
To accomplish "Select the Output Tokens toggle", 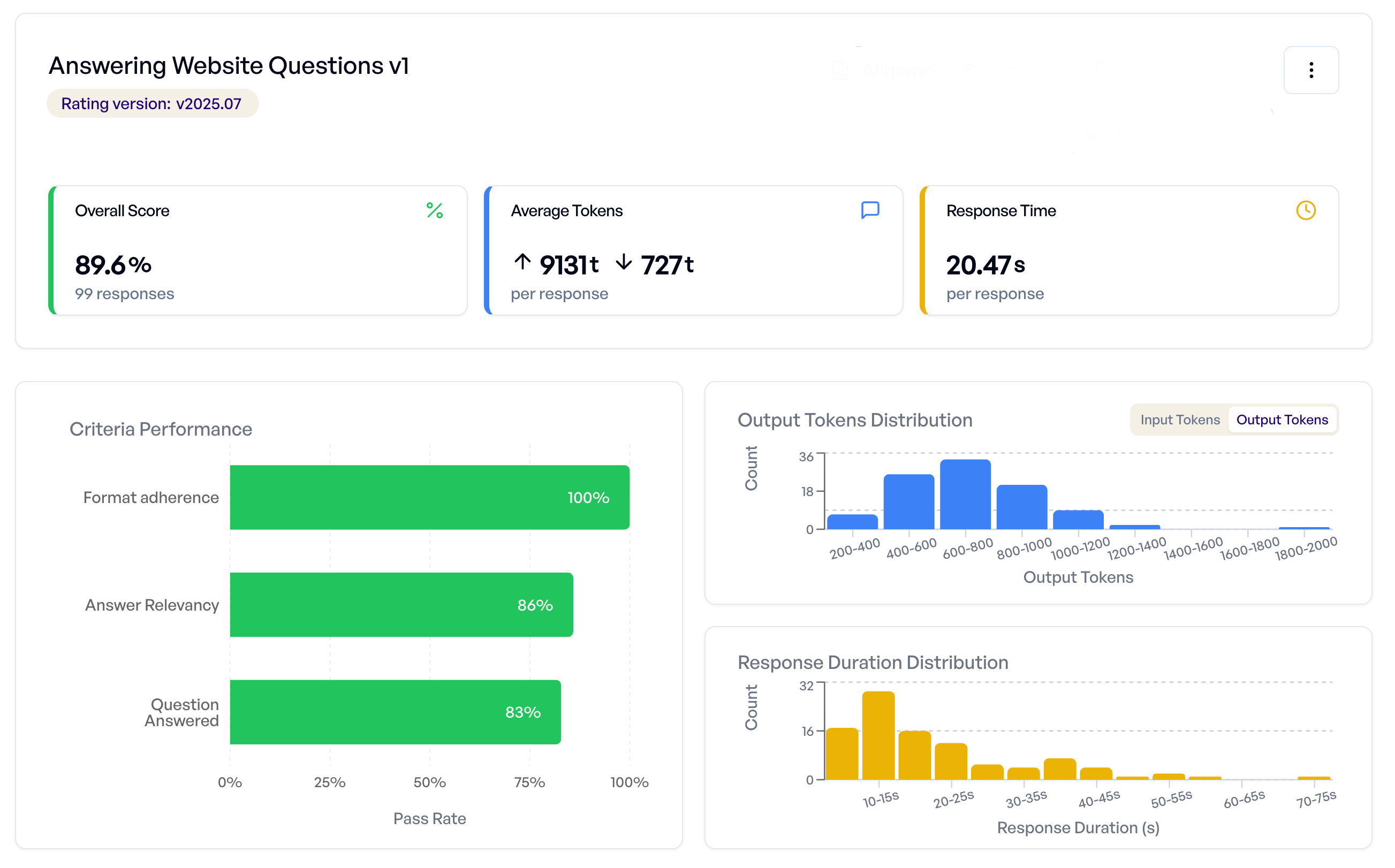I will 1283,420.
